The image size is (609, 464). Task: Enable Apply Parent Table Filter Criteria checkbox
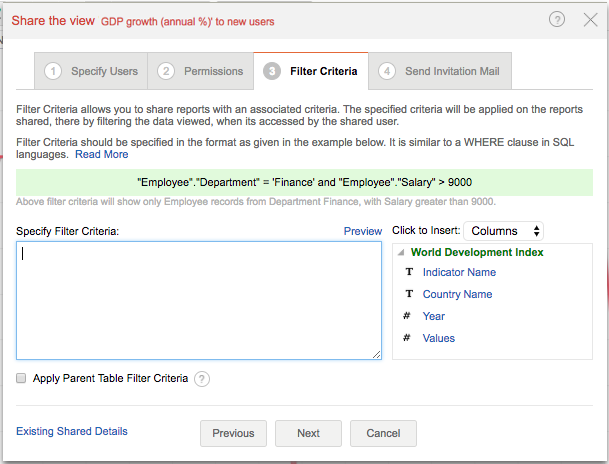click(x=22, y=379)
